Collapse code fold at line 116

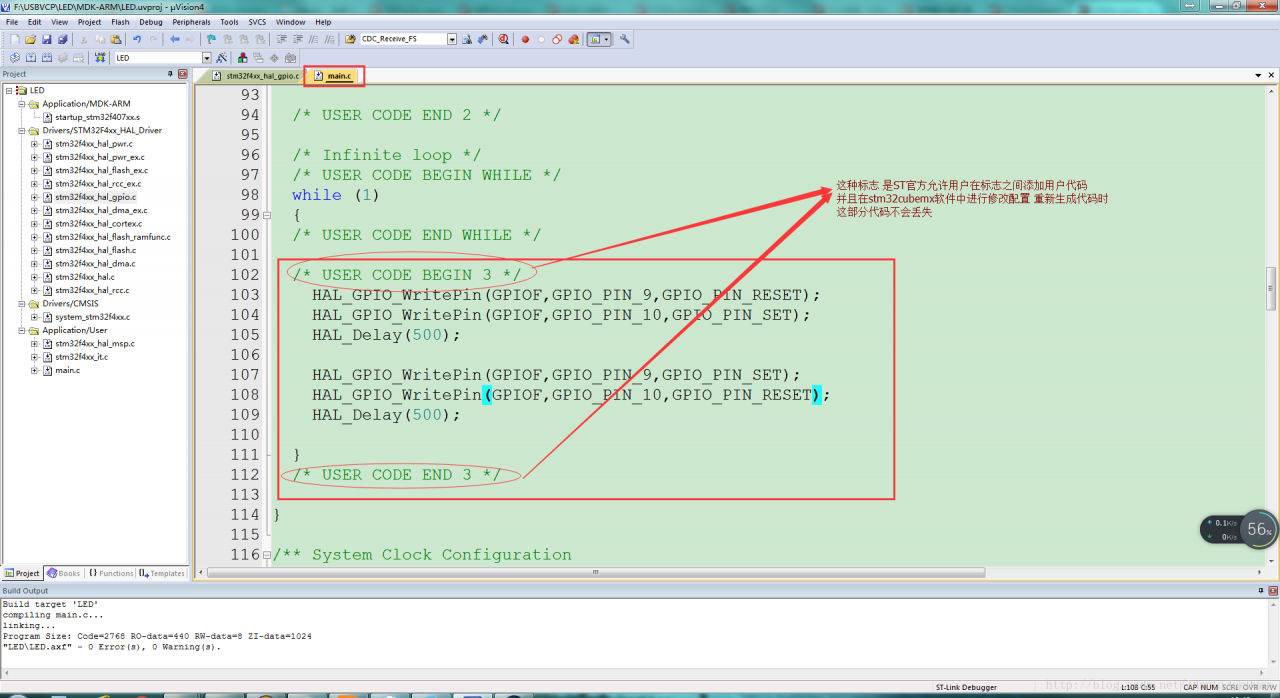point(267,555)
